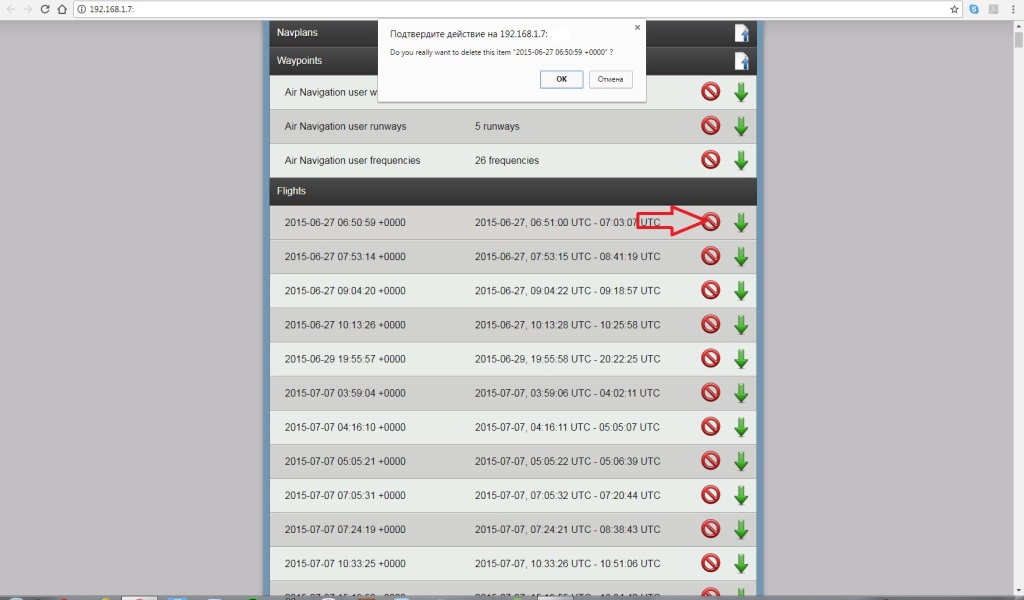Upload a file to the Navplans section
Viewport: 1024px width, 600px height.
coord(741,33)
